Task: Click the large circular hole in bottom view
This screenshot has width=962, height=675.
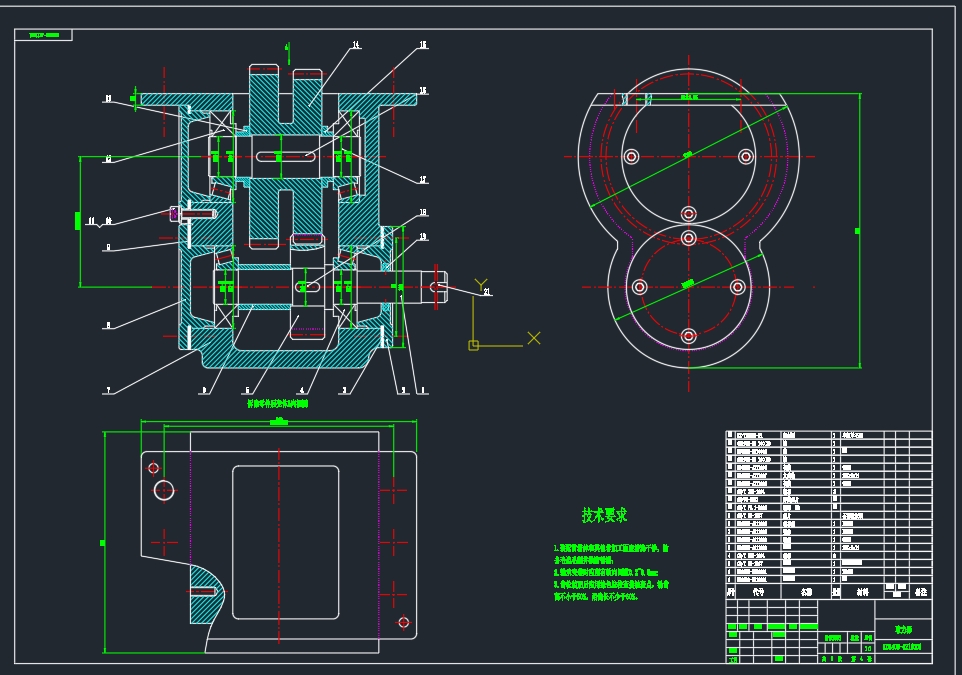Action: tap(164, 490)
